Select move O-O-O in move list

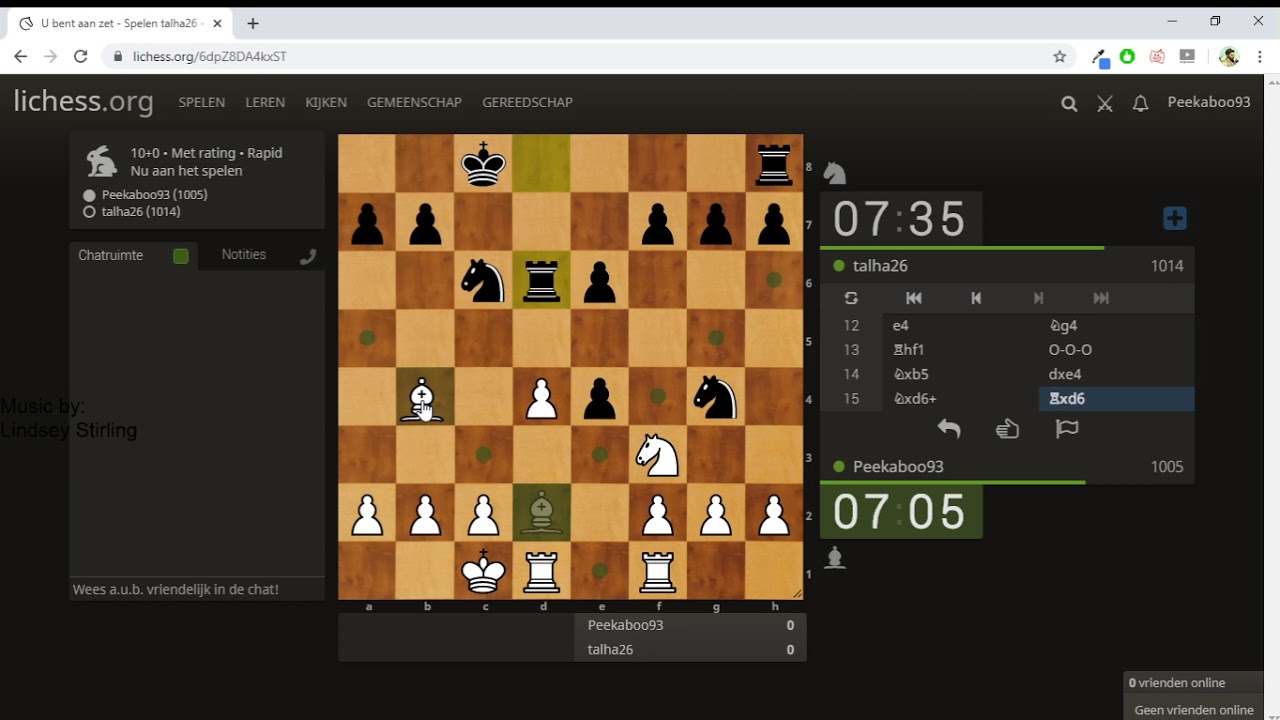pos(1117,350)
